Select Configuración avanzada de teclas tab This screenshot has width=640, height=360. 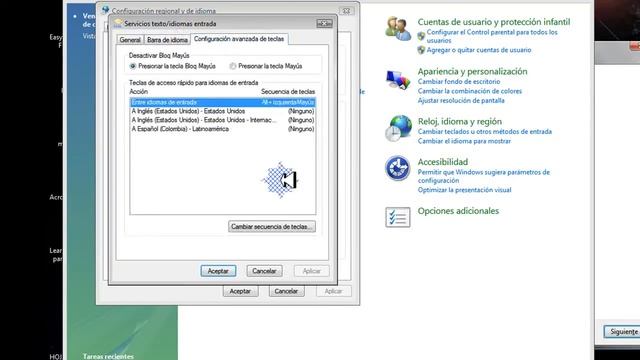[x=239, y=39]
